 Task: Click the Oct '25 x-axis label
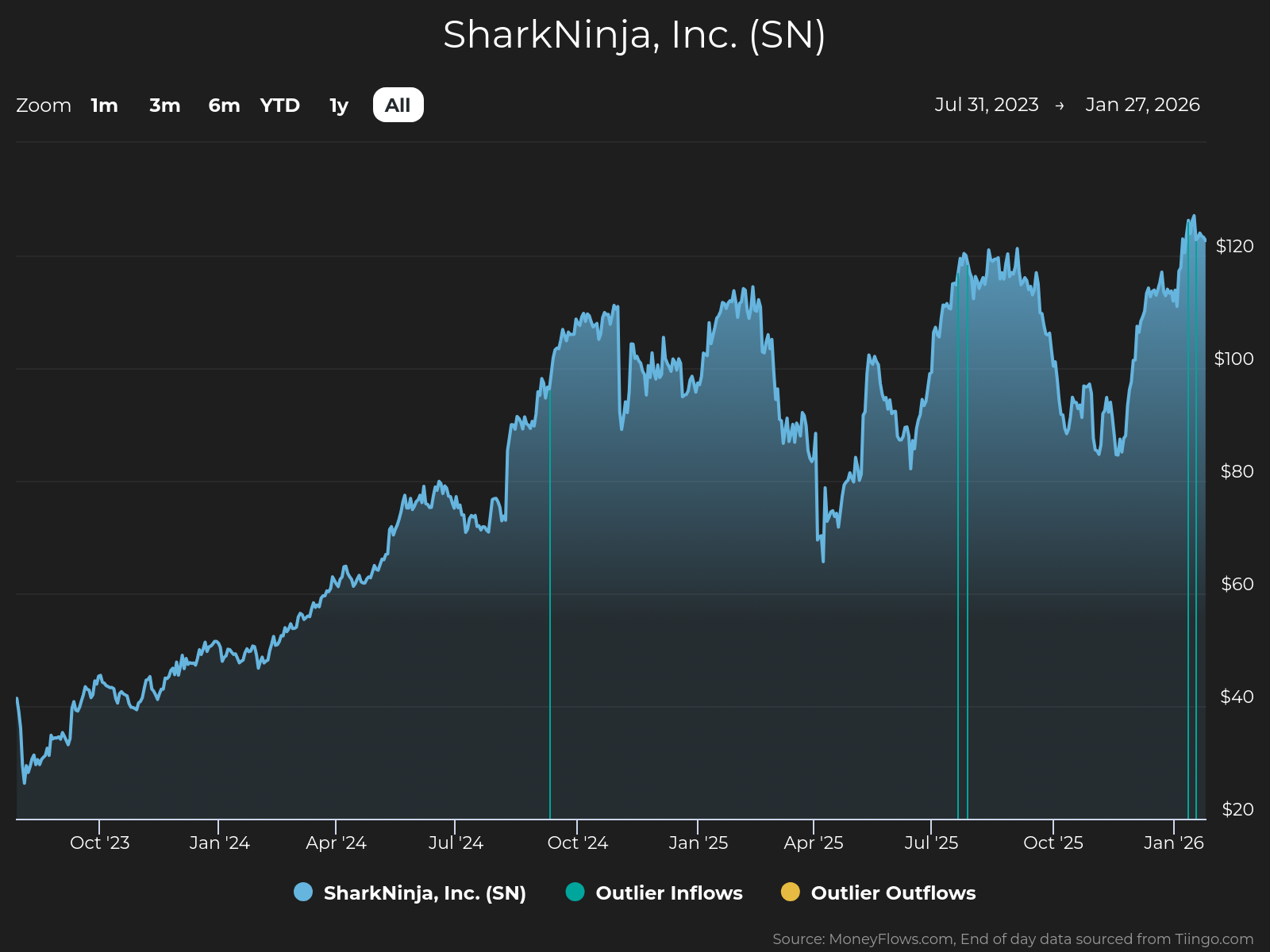click(1053, 843)
